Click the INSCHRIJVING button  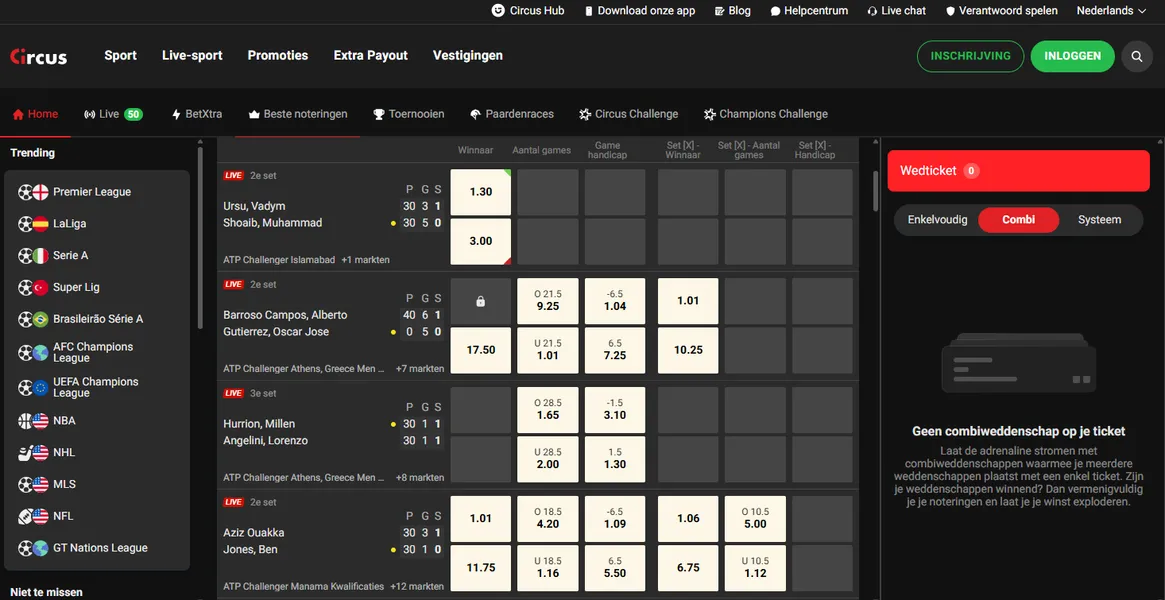coord(970,56)
